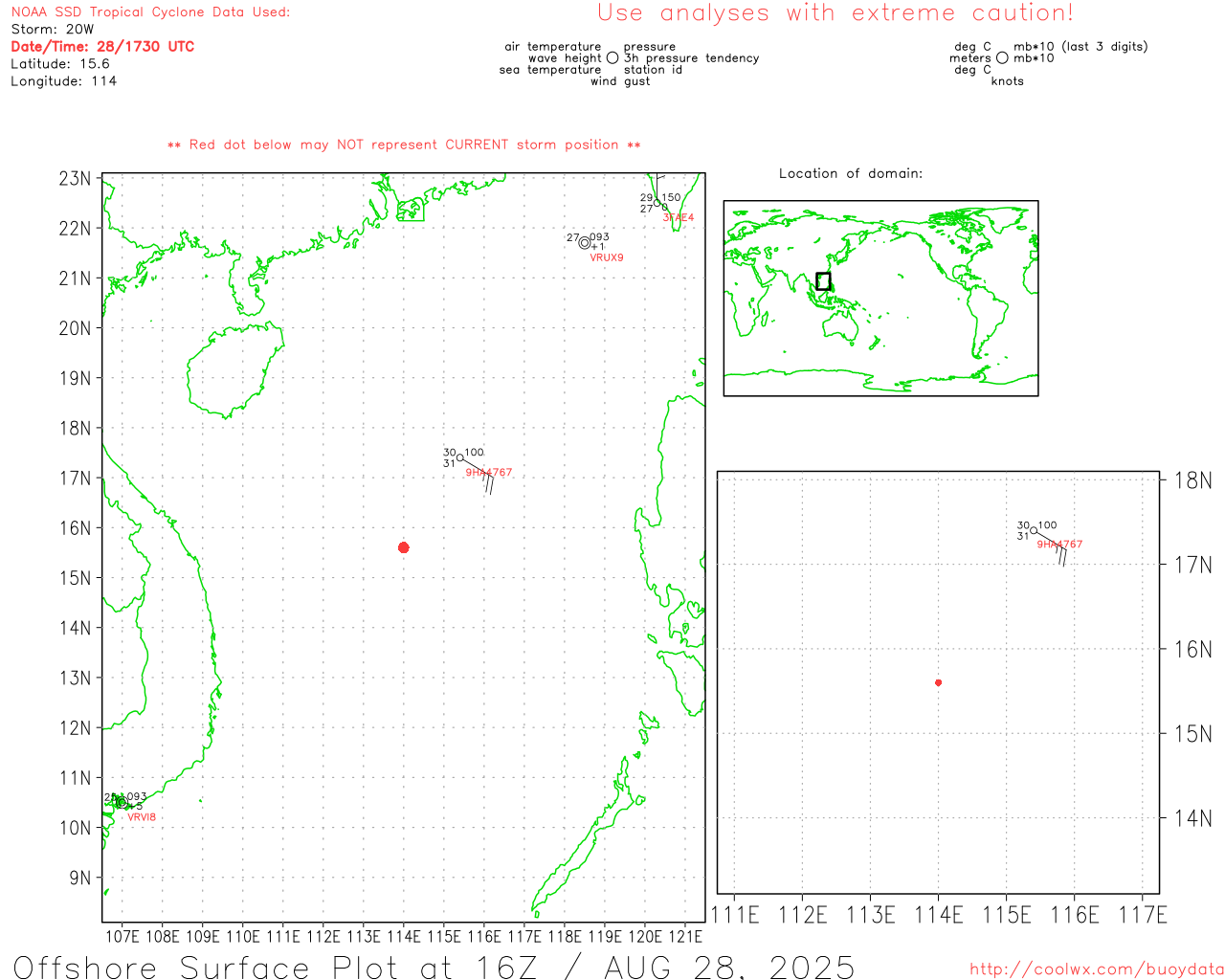Click the 9N latitude label on main map
The width and height of the screenshot is (1225, 980).
pos(80,878)
